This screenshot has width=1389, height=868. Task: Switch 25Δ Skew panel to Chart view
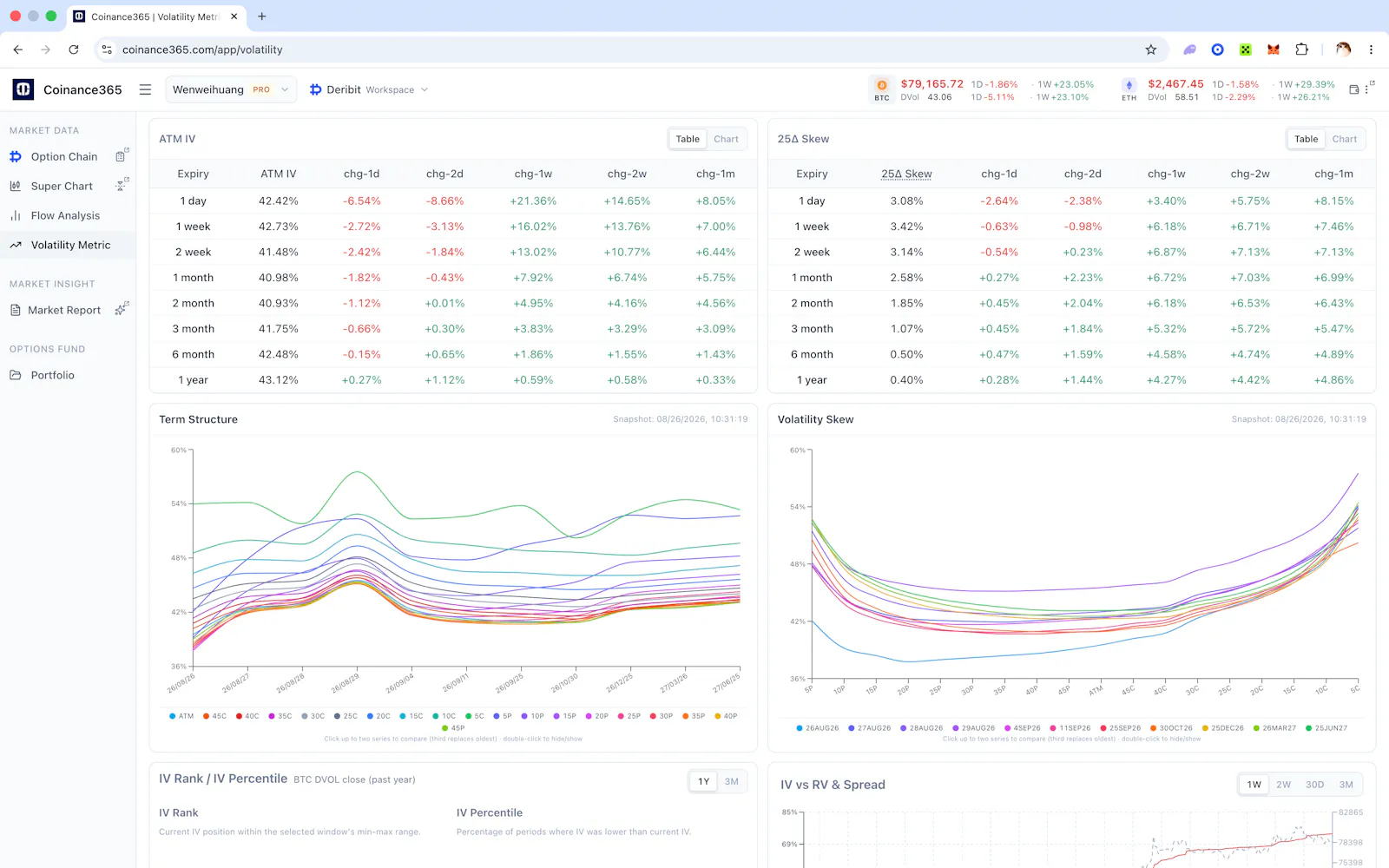(1344, 139)
